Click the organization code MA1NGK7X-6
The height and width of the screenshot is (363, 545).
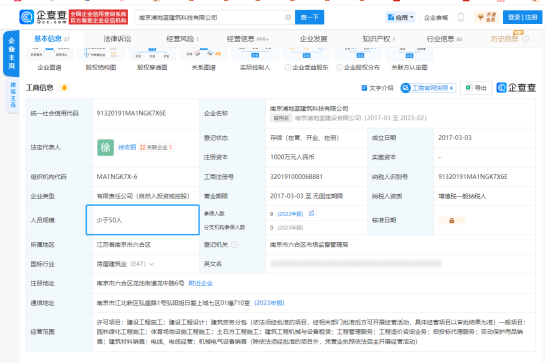pyautogui.click(x=117, y=177)
